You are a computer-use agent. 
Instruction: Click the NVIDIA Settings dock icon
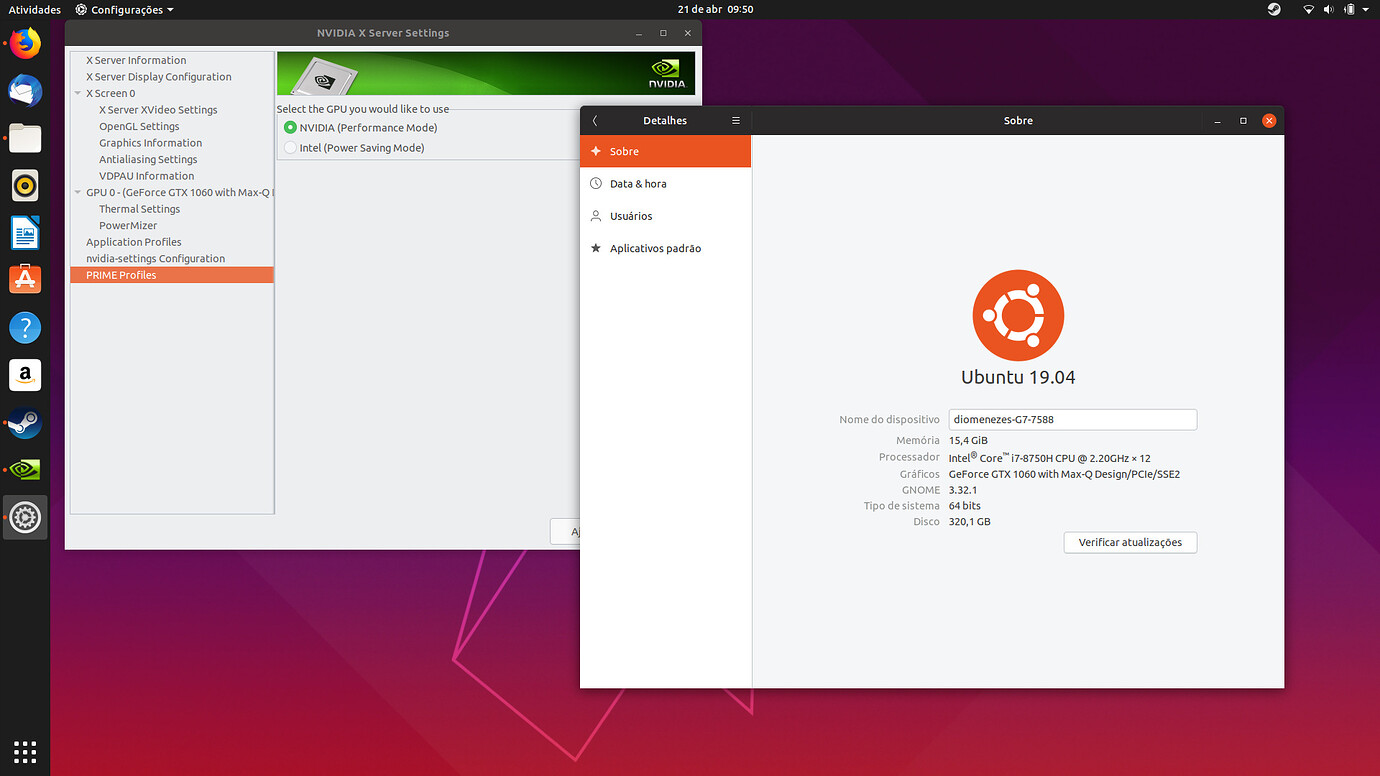25,469
